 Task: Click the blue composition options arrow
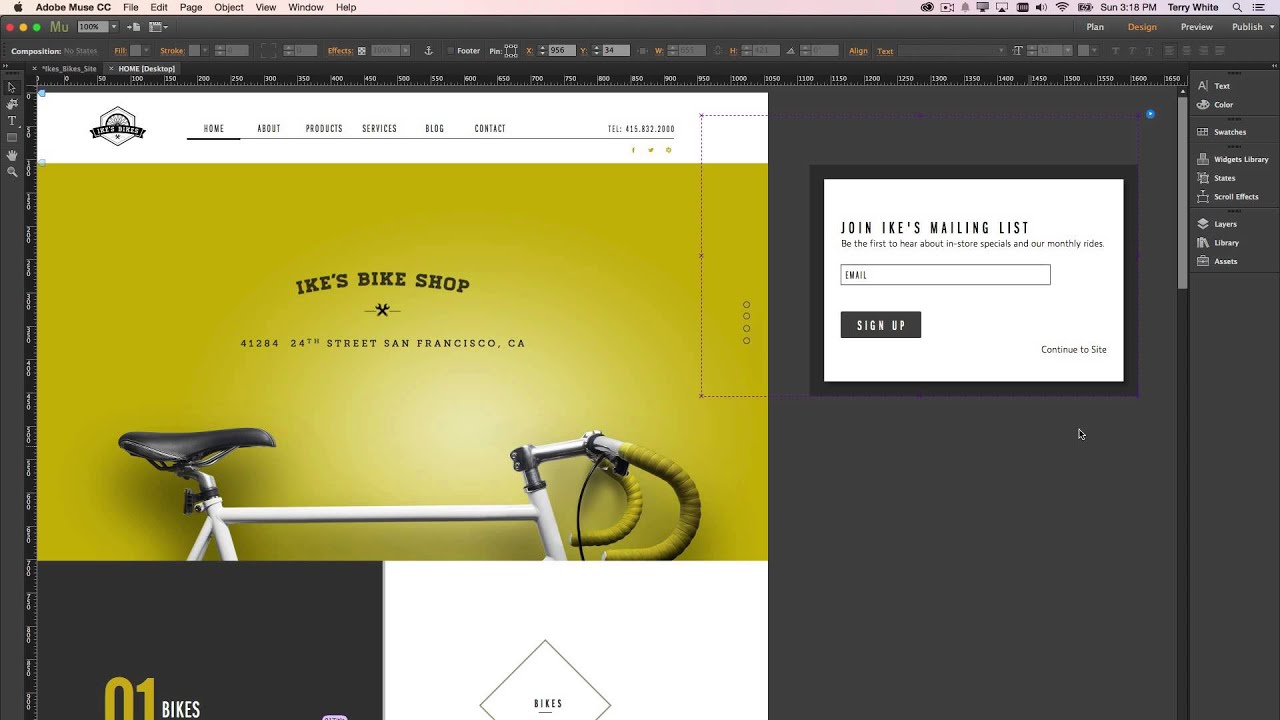1150,114
